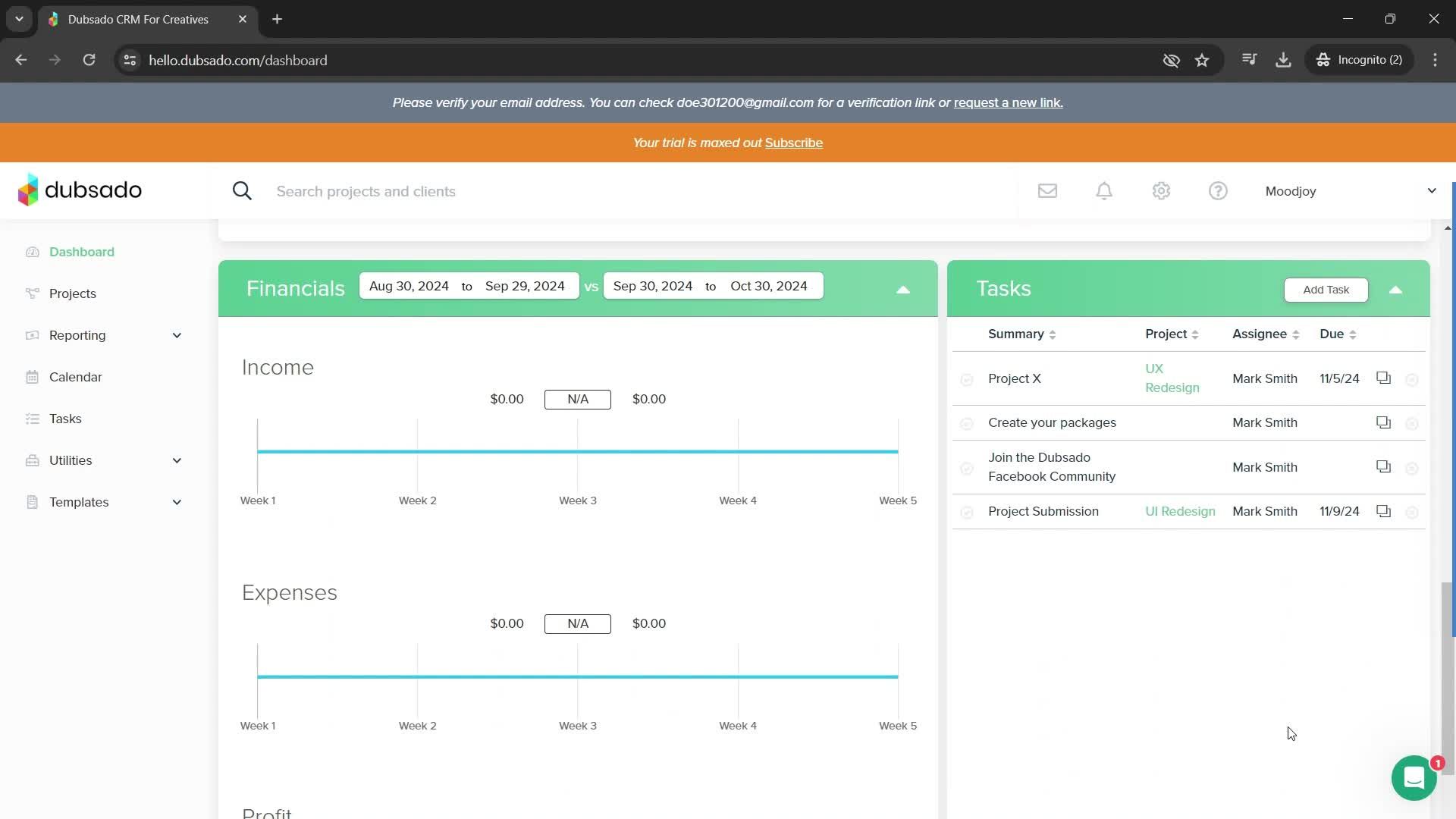The height and width of the screenshot is (819, 1456).
Task: Open Tasks in sidebar
Action: [x=65, y=419]
